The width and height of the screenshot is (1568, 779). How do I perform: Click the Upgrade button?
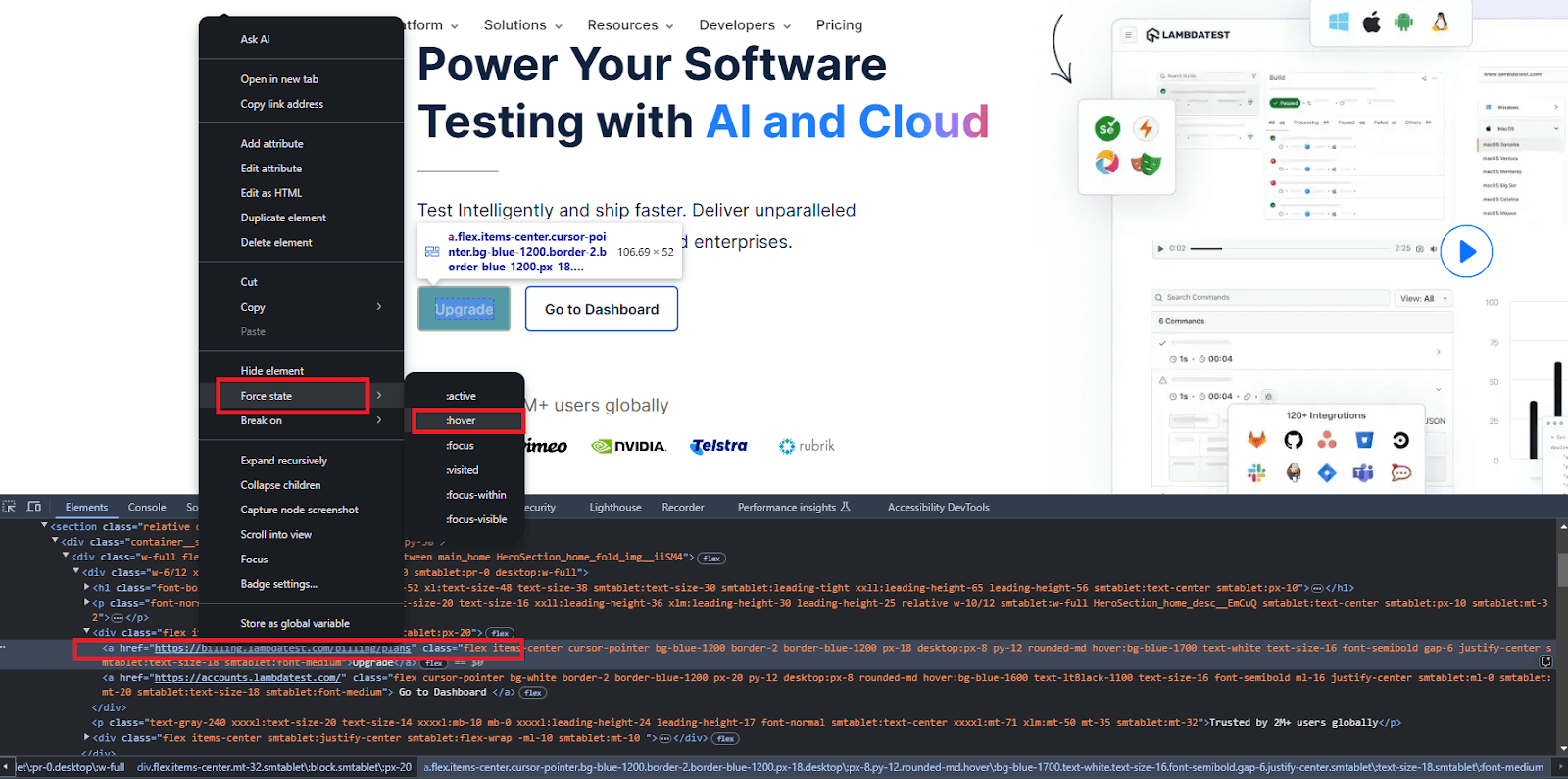click(465, 309)
